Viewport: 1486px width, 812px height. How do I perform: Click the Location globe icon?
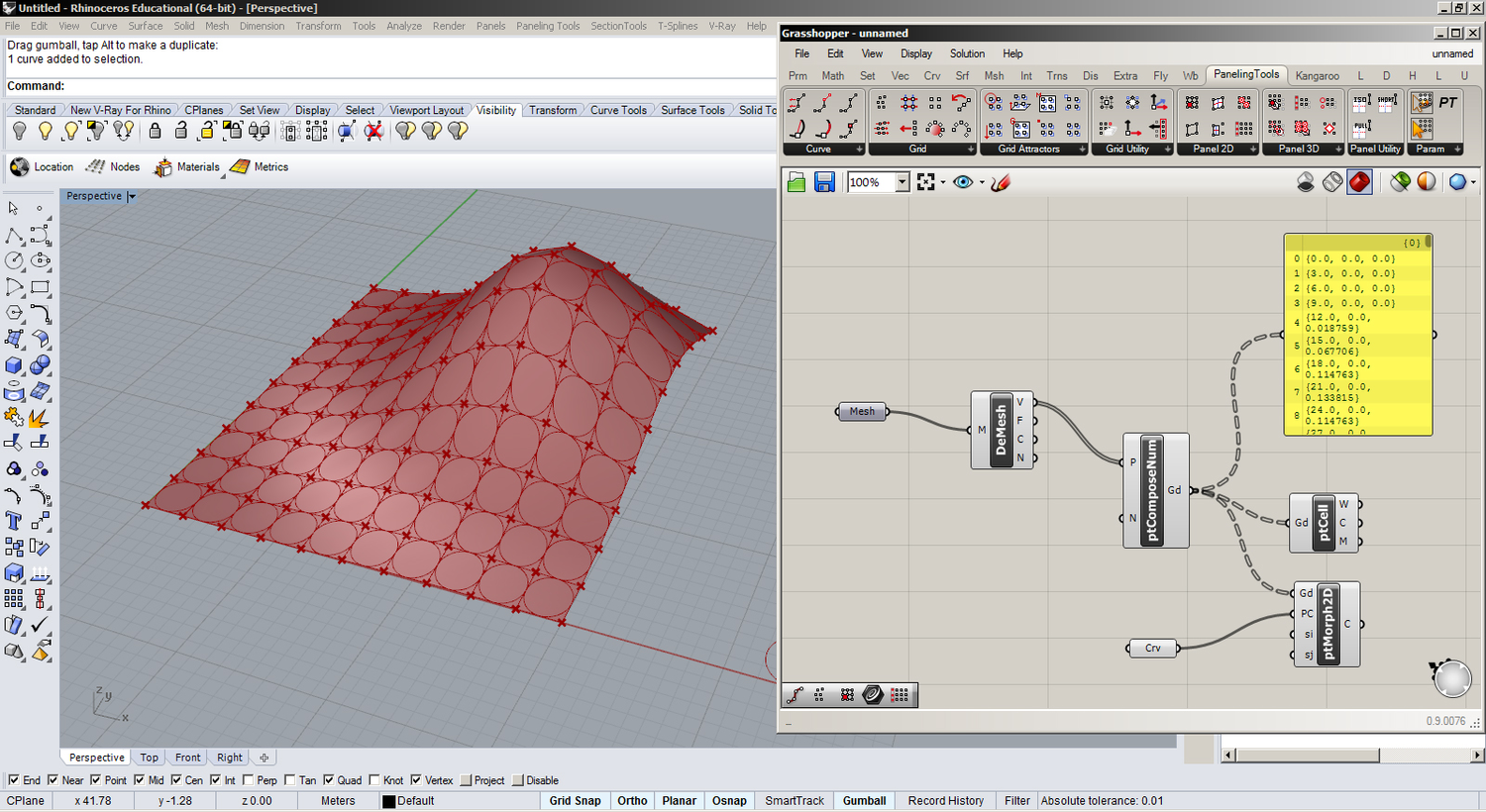[x=20, y=167]
